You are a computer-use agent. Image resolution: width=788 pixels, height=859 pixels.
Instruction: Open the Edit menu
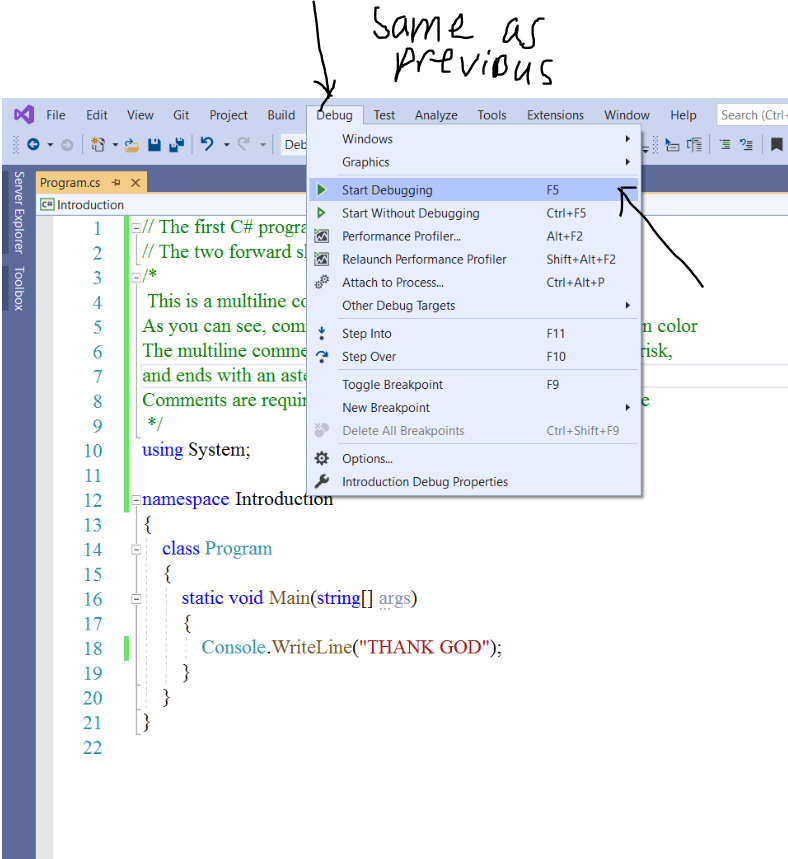(x=96, y=115)
